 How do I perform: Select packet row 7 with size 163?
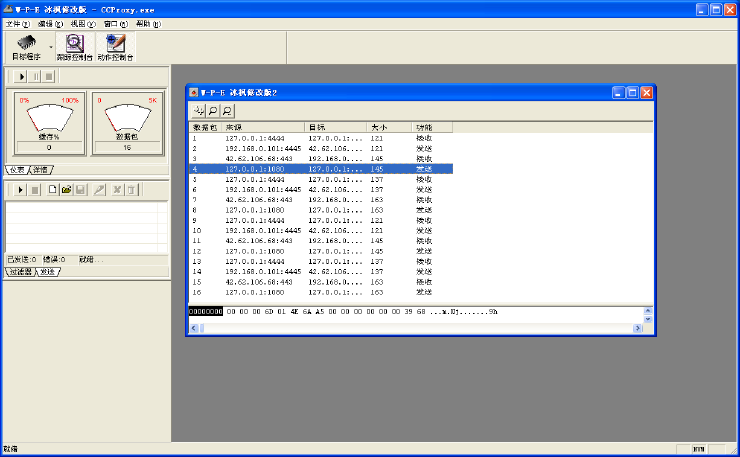[321, 200]
